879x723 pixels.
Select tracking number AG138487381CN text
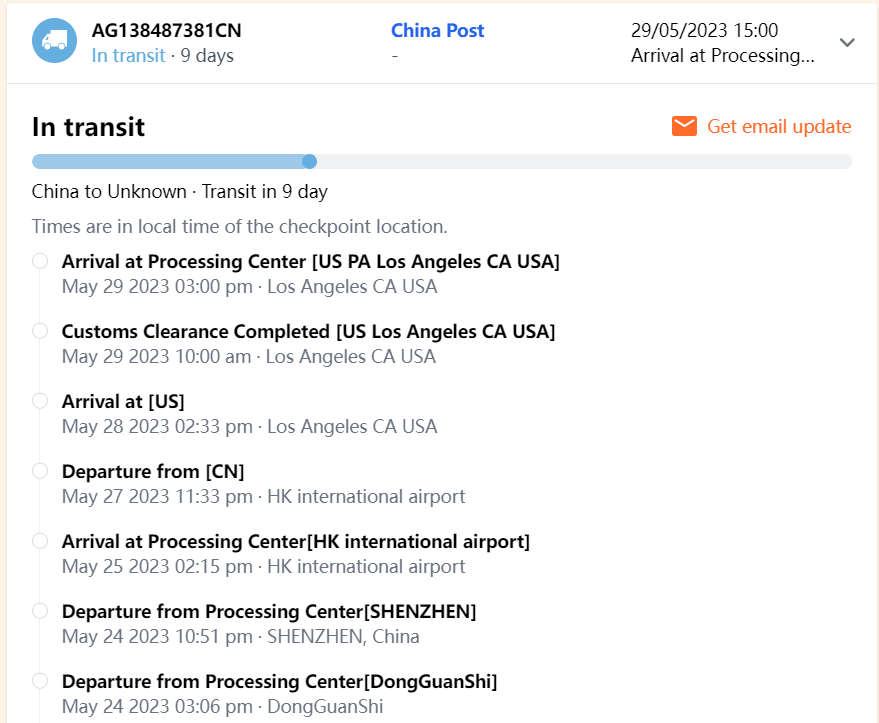pos(166,30)
